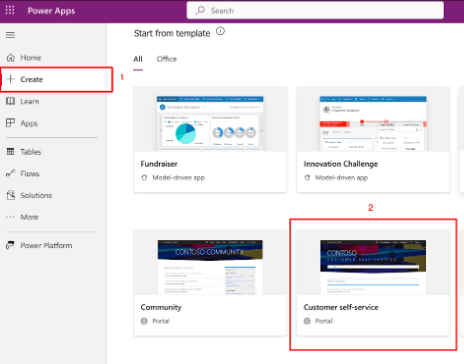Click the Create plus icon
Screen dimensions: 464x364
(11, 79)
